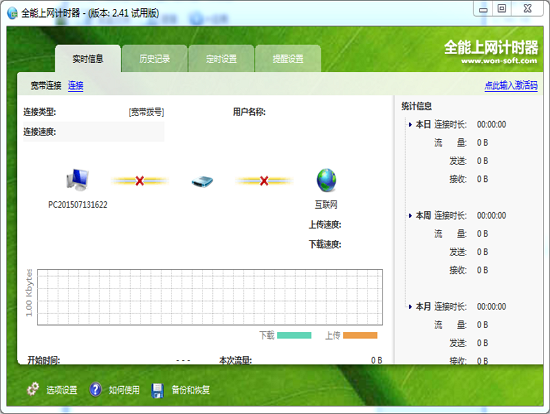550x414 pixels.
Task: Open the 提醒设置 tab
Action: (x=288, y=59)
